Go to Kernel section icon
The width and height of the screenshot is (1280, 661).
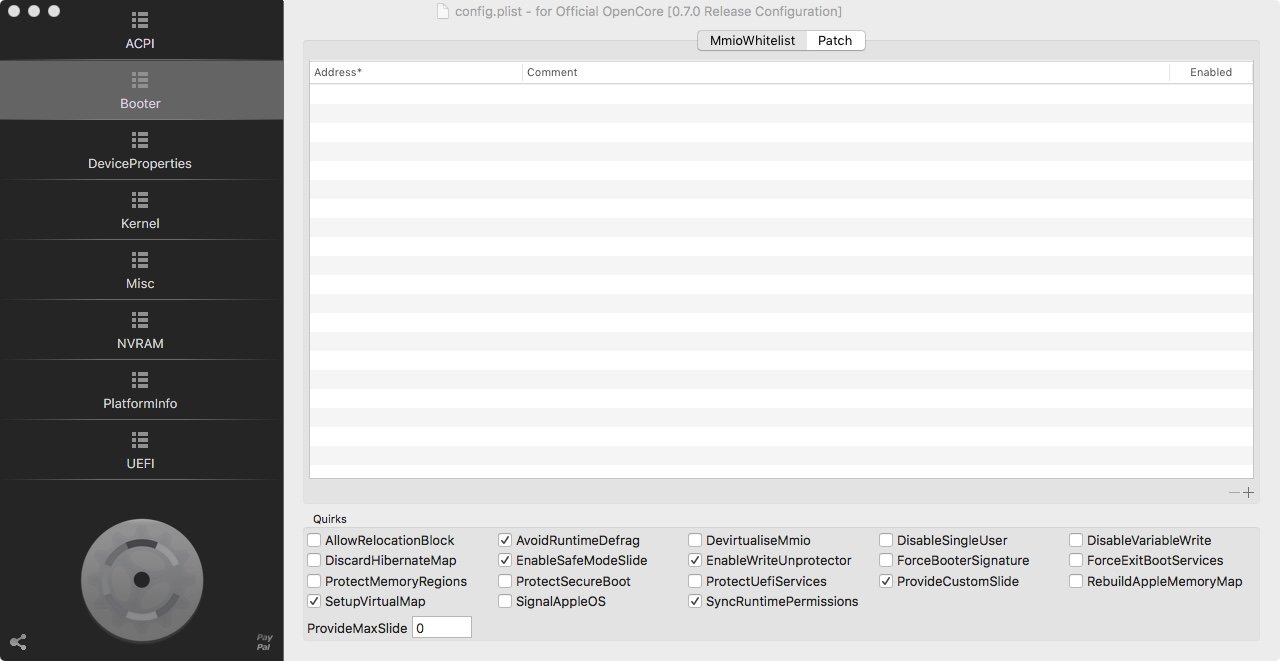[140, 200]
